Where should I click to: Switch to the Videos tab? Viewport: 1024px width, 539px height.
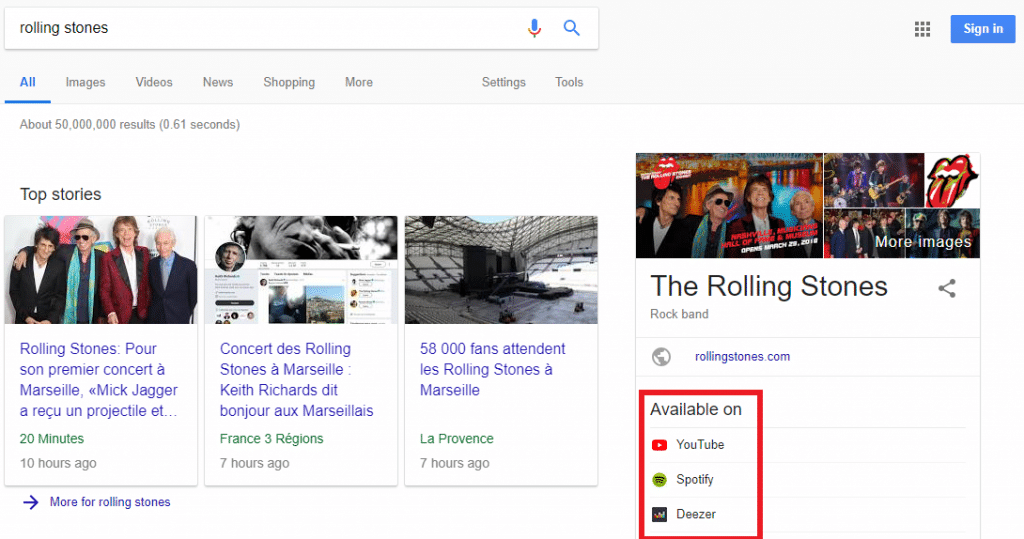[154, 82]
